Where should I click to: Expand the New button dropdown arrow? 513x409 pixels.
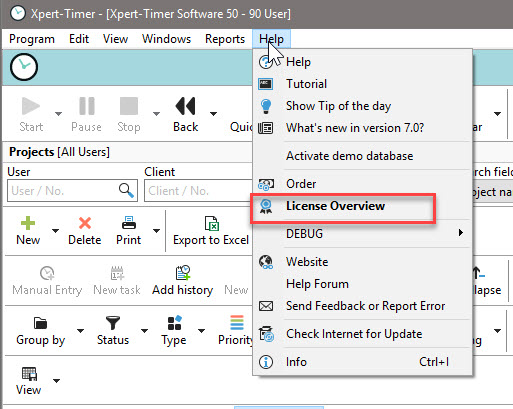(x=56, y=231)
